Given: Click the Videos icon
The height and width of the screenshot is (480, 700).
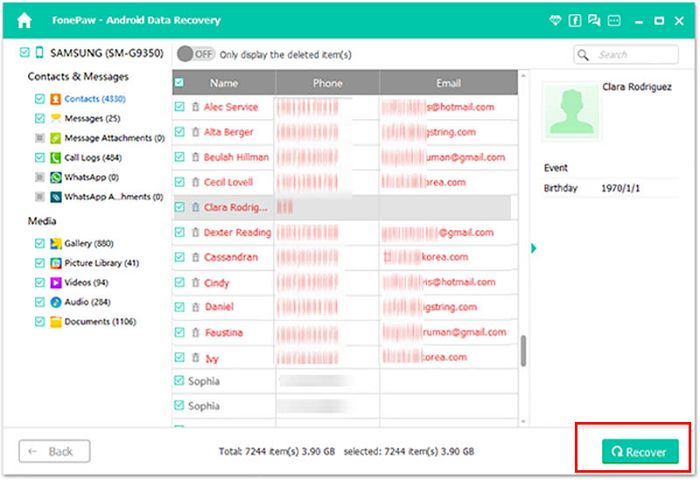Looking at the screenshot, I should [x=55, y=283].
